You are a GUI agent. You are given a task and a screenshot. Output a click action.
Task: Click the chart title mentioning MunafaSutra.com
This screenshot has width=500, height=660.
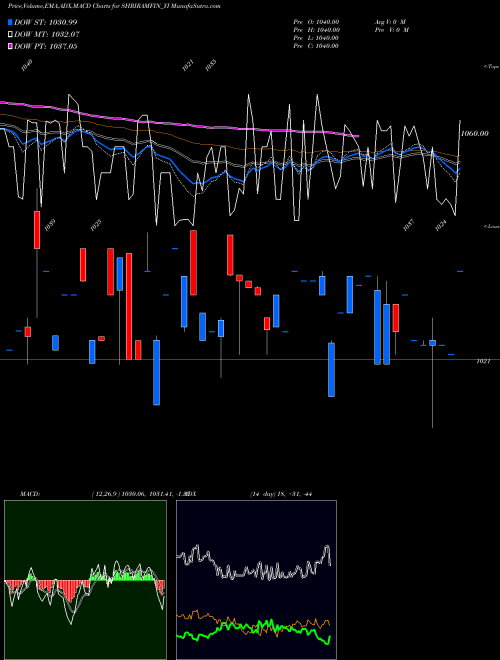point(114,6)
